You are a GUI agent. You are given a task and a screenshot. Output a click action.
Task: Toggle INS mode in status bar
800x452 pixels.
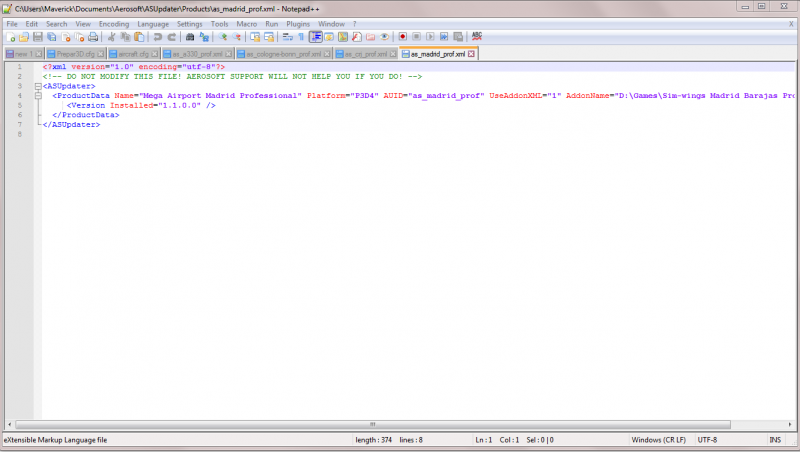click(775, 440)
